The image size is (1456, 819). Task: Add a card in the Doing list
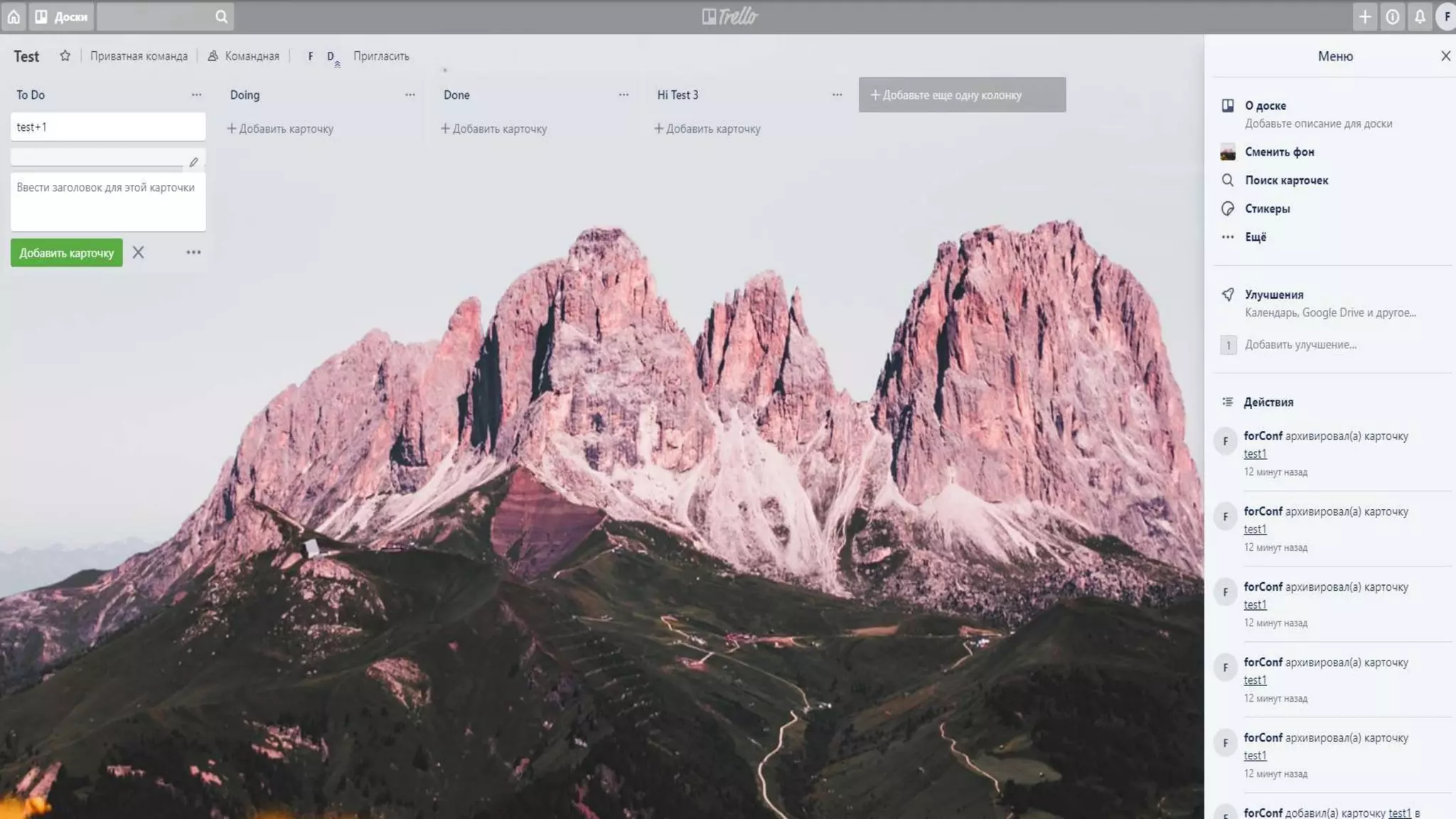click(x=280, y=129)
